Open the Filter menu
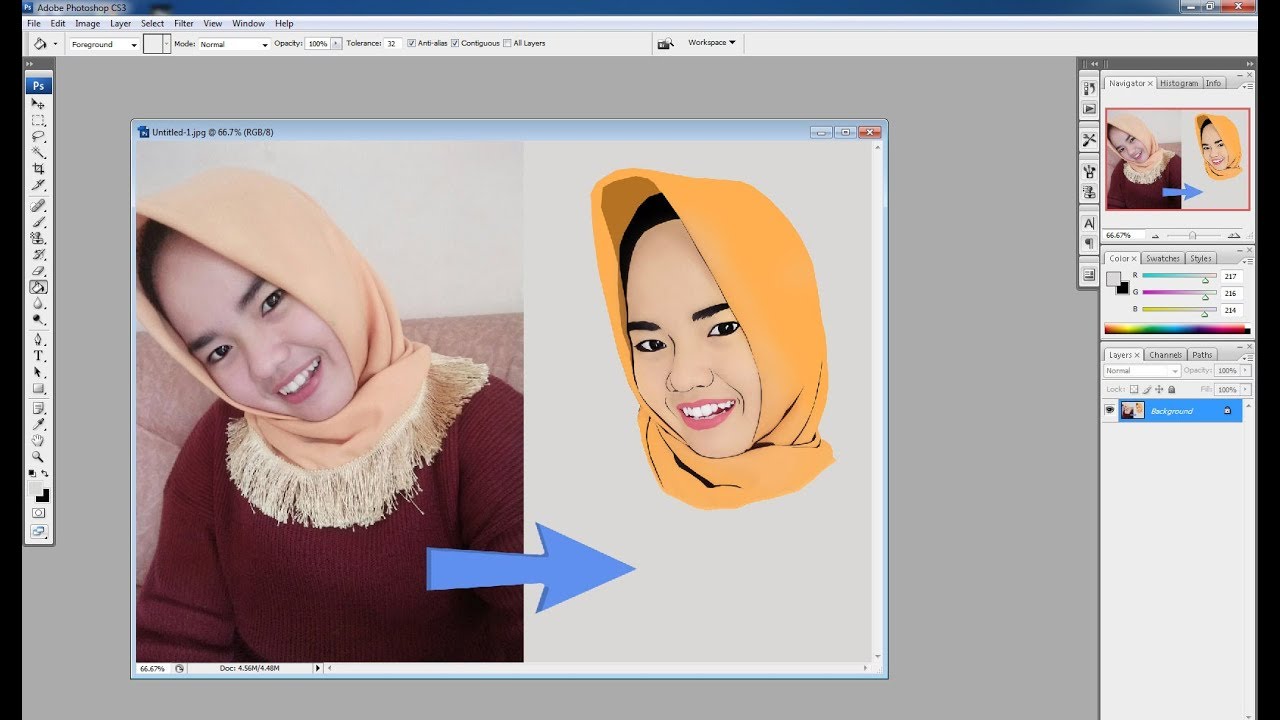 184,23
